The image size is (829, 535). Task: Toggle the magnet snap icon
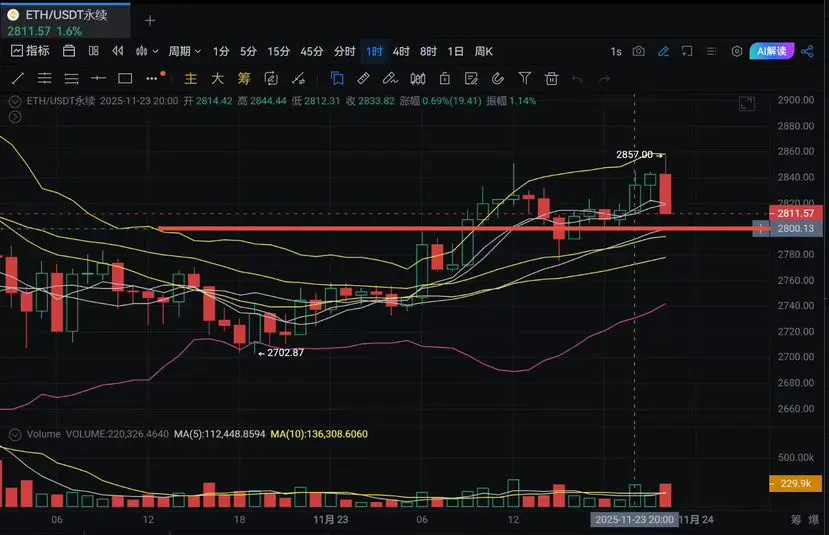click(498, 79)
